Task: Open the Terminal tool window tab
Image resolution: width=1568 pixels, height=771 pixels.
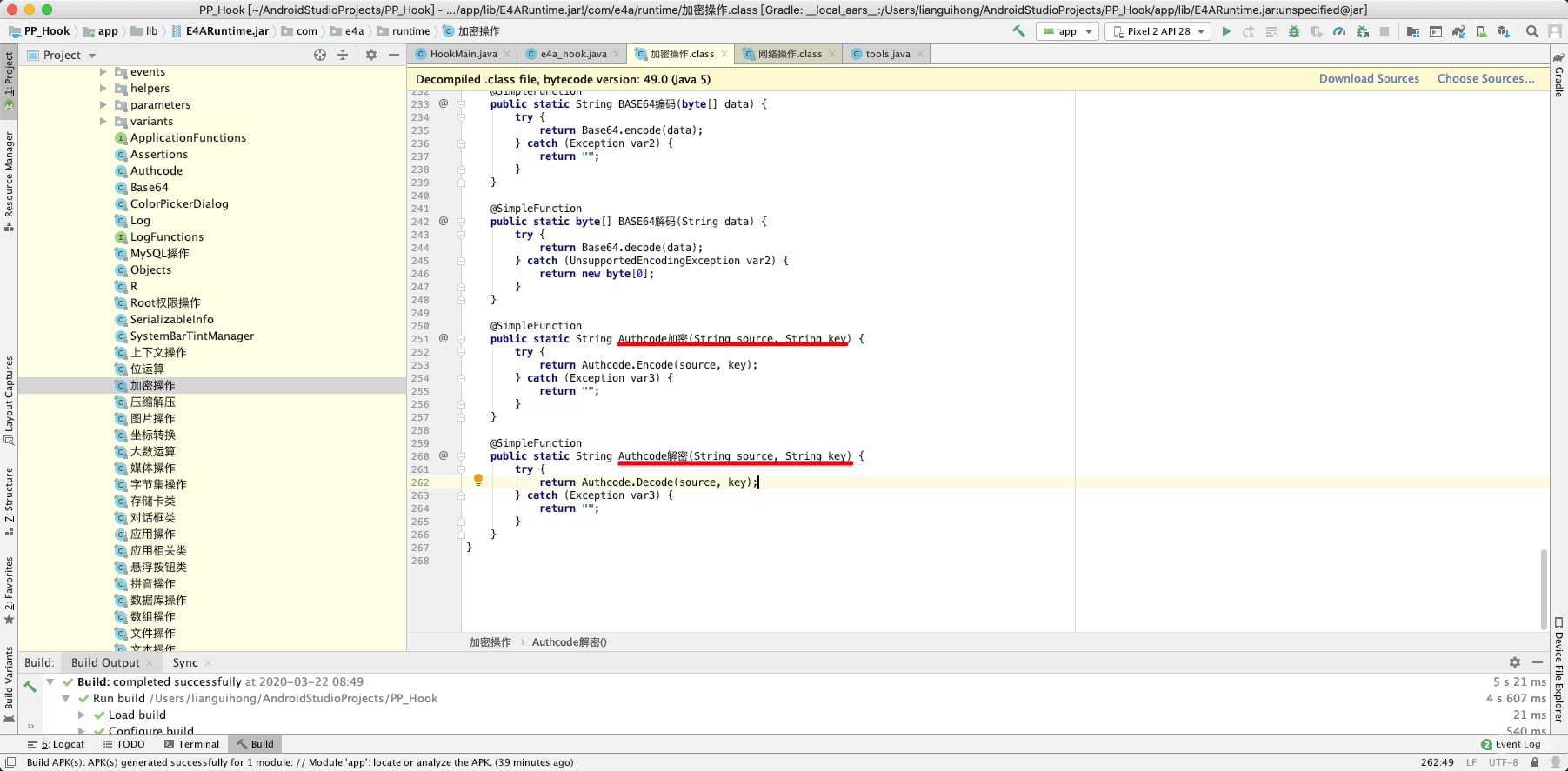Action: 192,744
